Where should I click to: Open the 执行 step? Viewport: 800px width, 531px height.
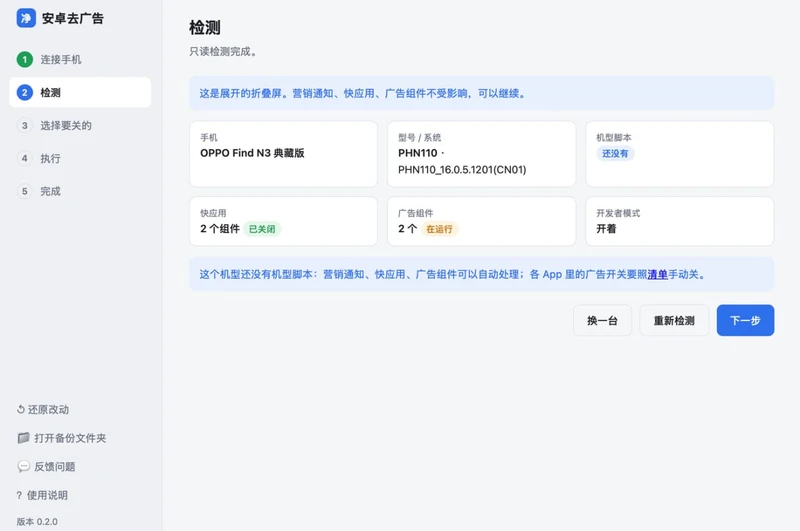coord(80,158)
